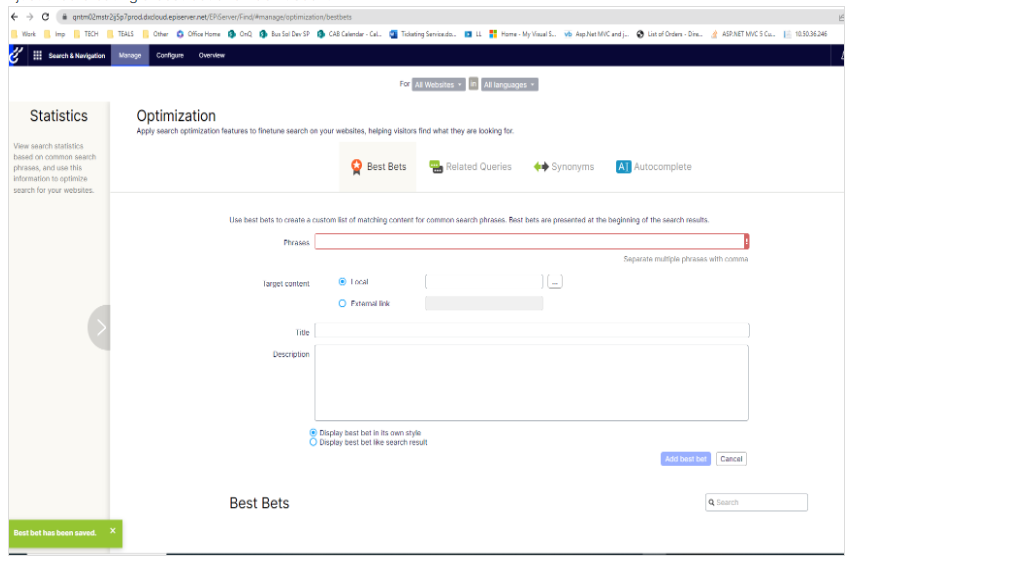Switch to the Configure menu

[x=169, y=56]
